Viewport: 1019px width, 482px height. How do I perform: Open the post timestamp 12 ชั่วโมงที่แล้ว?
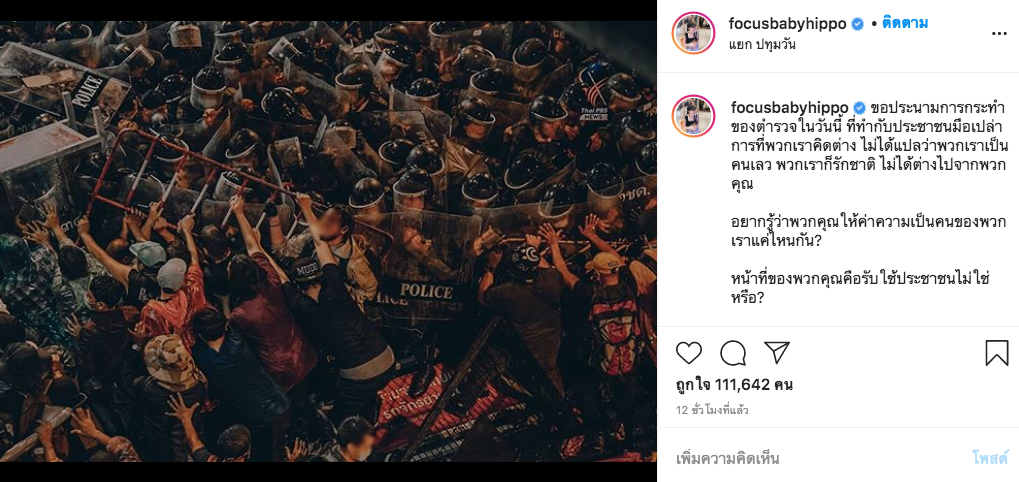(712, 411)
